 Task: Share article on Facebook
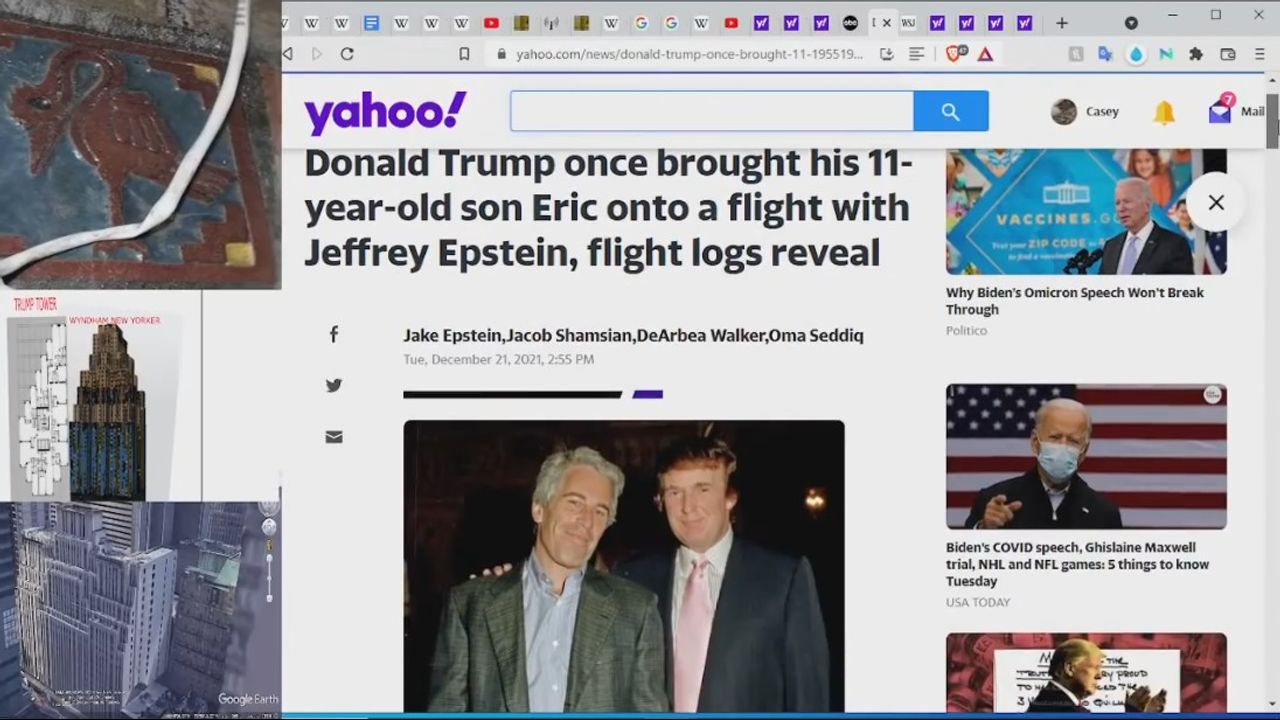(x=334, y=335)
